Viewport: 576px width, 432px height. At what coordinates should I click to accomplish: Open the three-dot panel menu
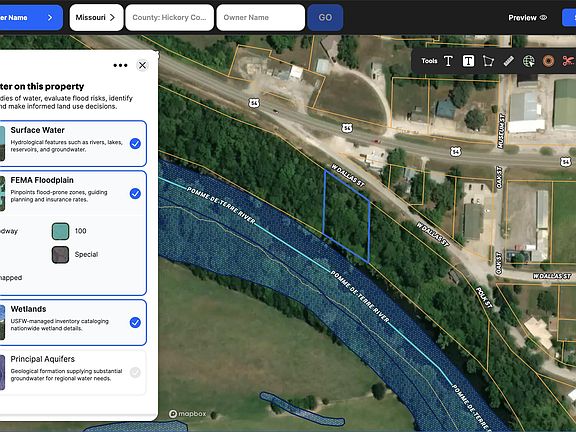click(x=120, y=65)
